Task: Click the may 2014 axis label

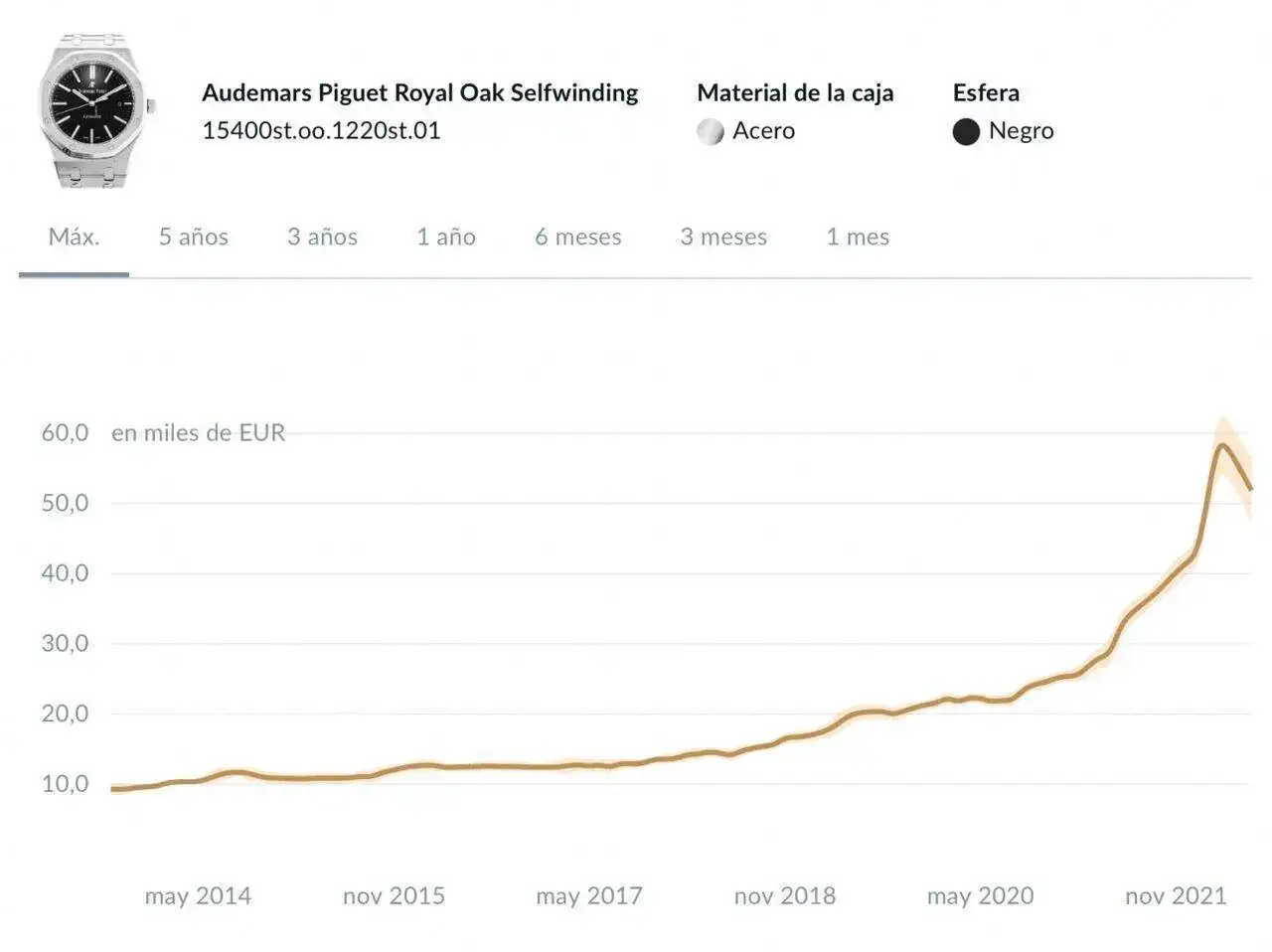Action: pos(198,896)
